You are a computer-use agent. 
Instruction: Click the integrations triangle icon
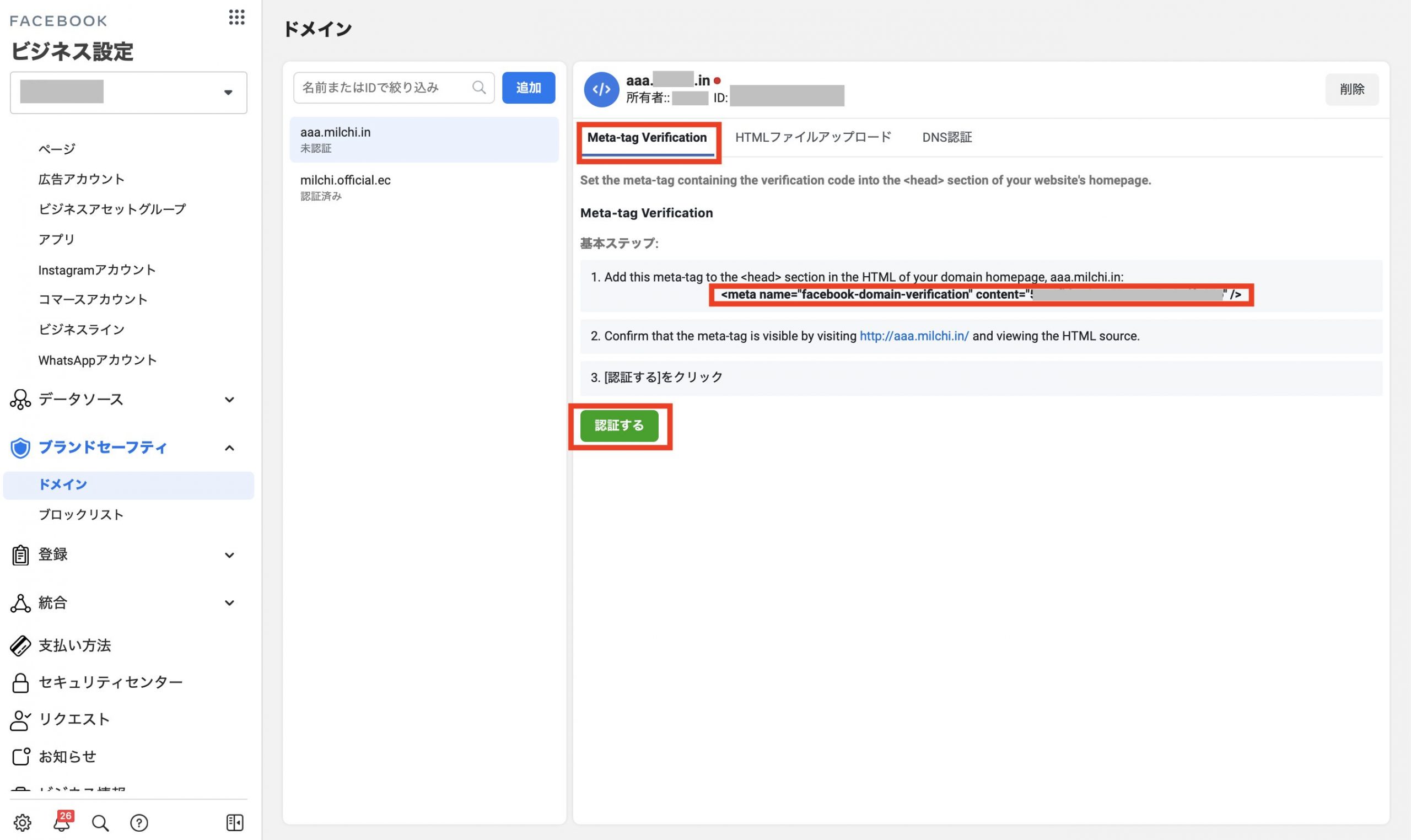click(x=20, y=604)
